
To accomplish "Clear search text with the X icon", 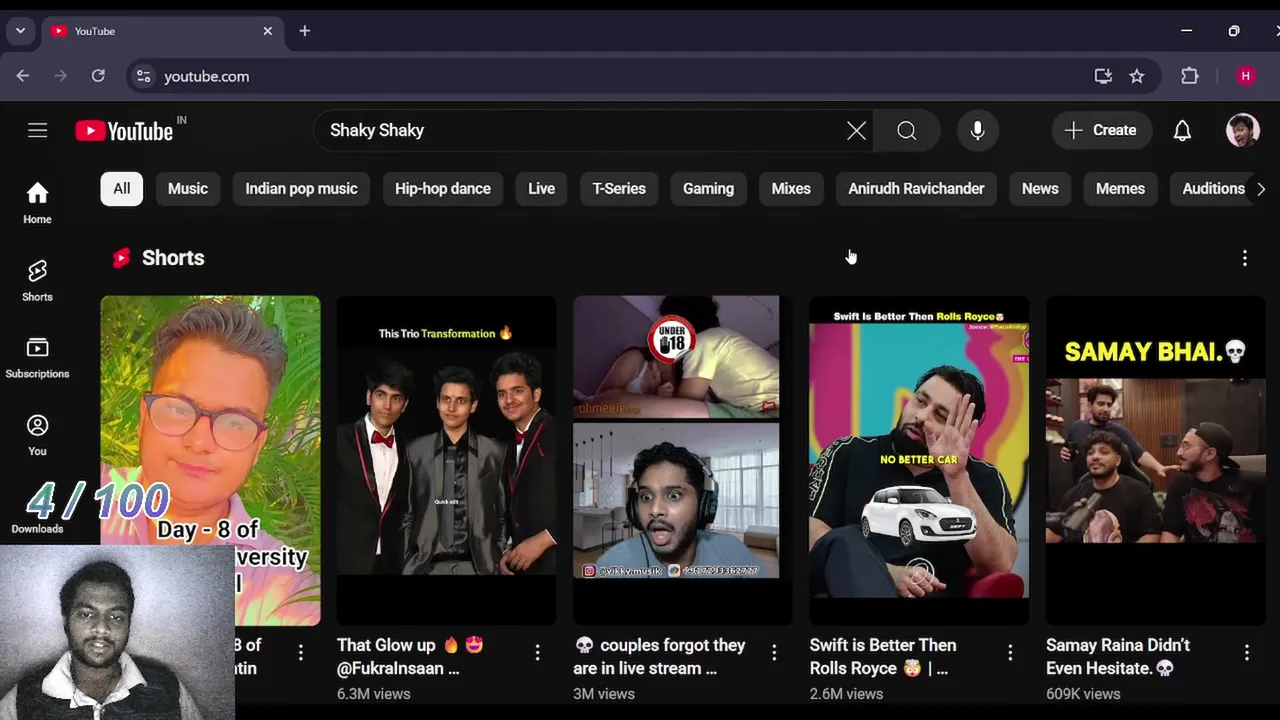I will point(856,130).
